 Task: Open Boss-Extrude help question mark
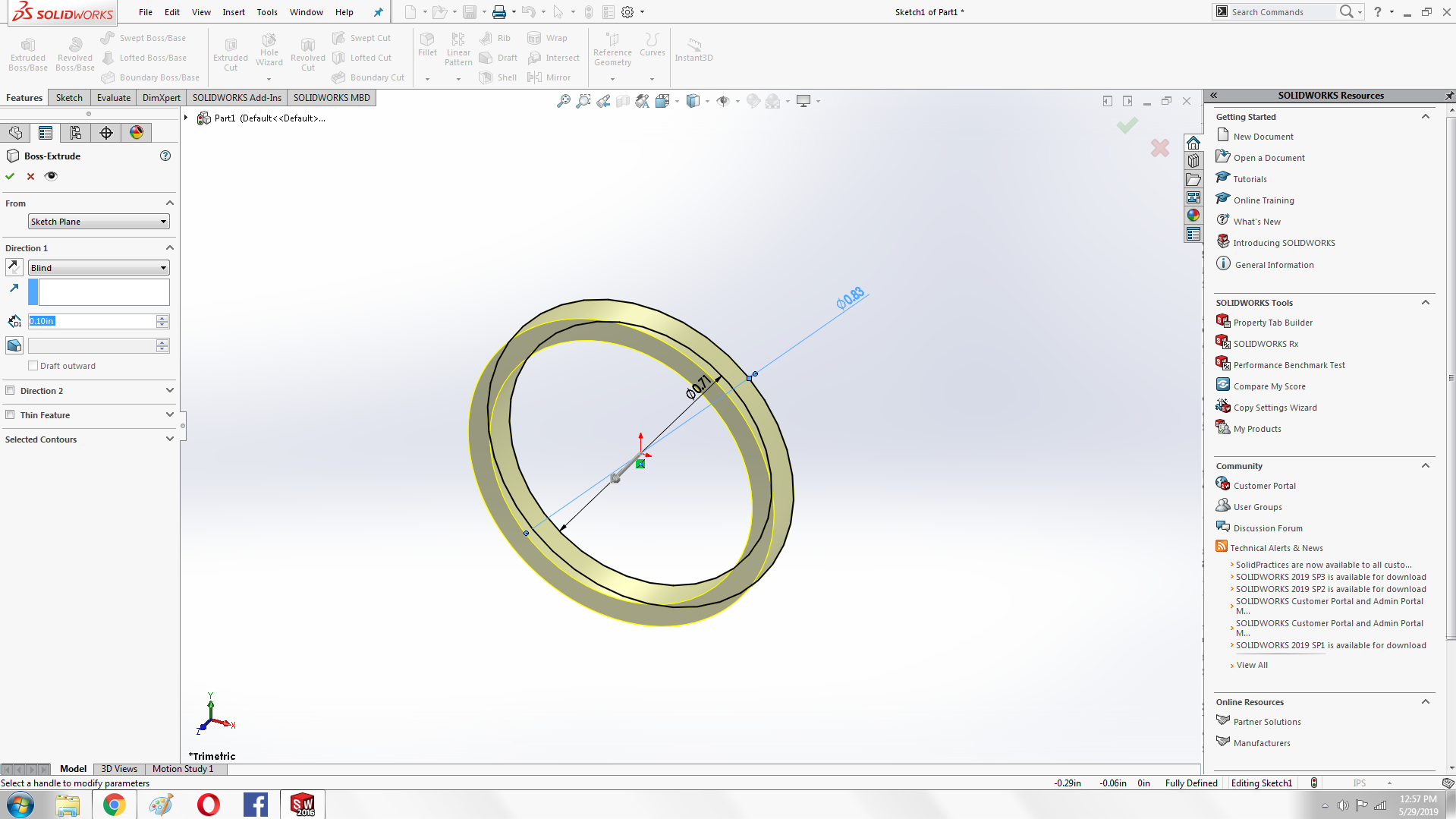(165, 156)
